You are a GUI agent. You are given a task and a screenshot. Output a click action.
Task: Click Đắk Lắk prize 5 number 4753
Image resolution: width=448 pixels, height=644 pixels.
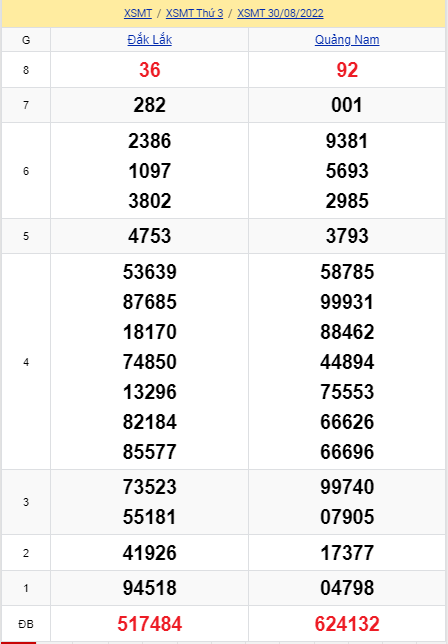click(149, 236)
